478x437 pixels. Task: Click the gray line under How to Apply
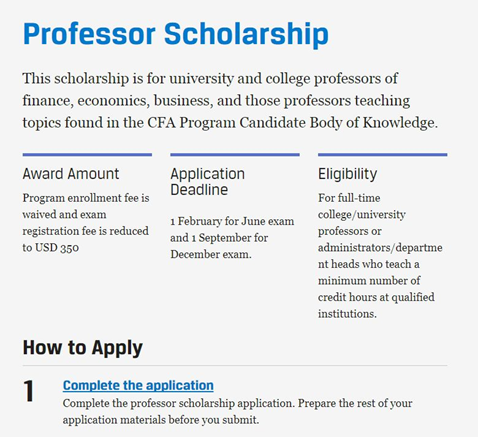235,365
